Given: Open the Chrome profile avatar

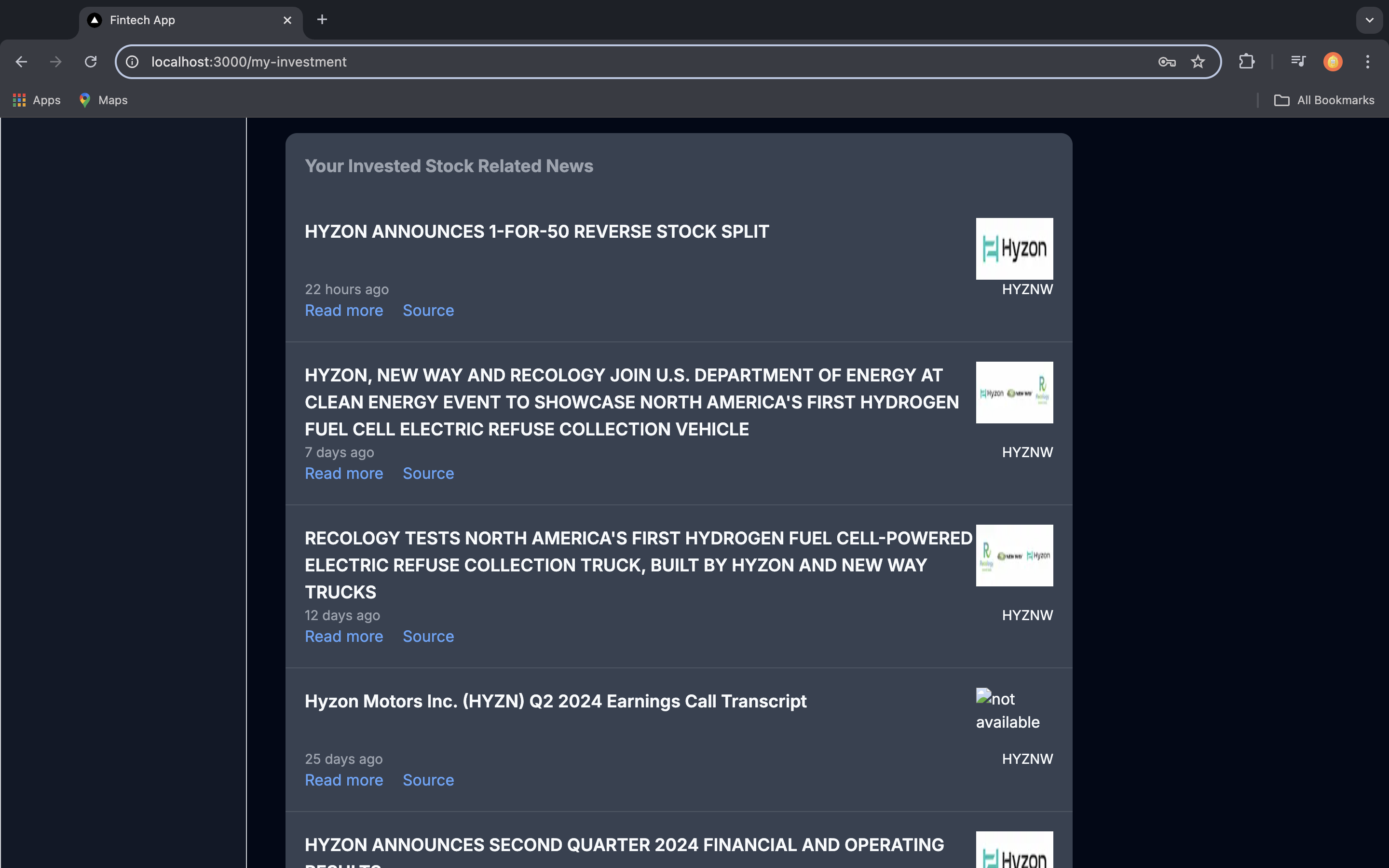Looking at the screenshot, I should coord(1332,61).
